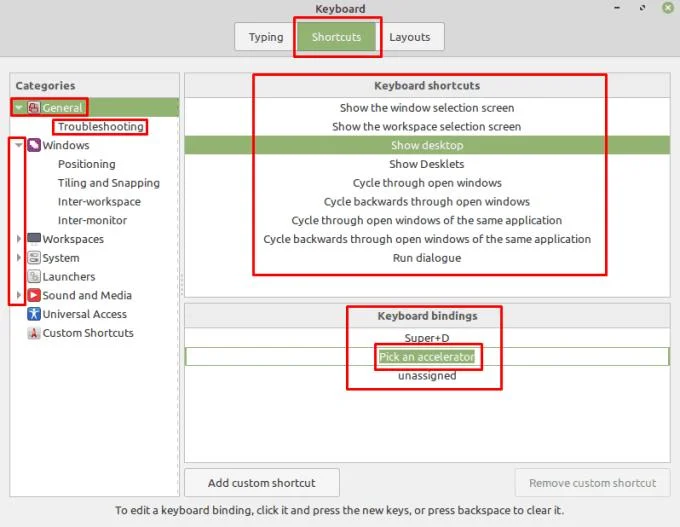Click the General category icon

tap(34, 108)
